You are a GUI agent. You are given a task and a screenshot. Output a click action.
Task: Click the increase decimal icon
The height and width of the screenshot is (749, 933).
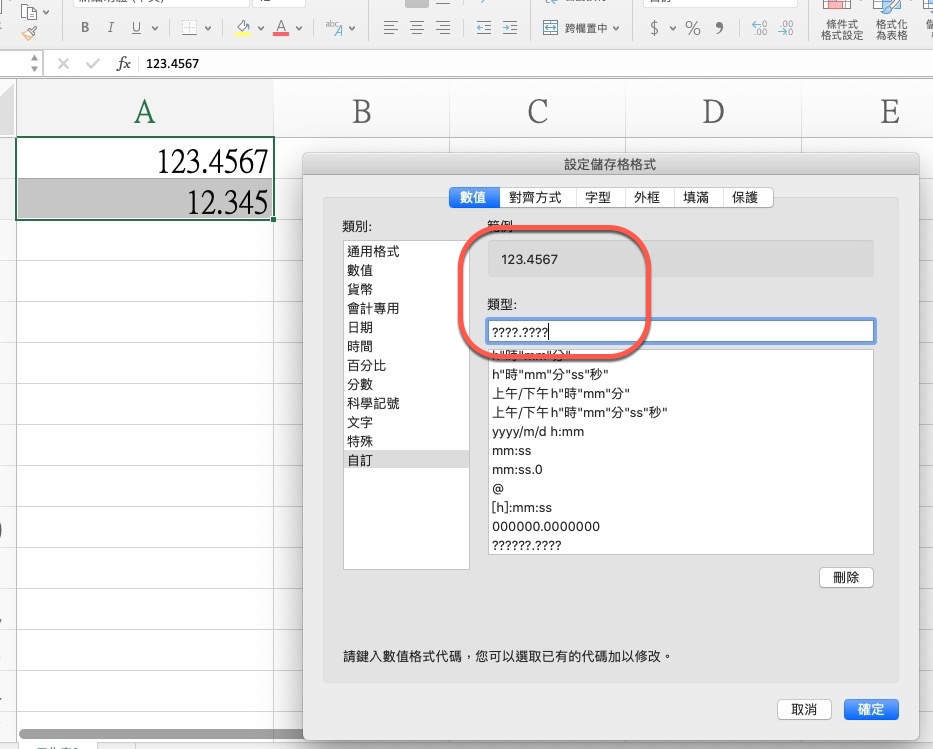pyautogui.click(x=759, y=28)
